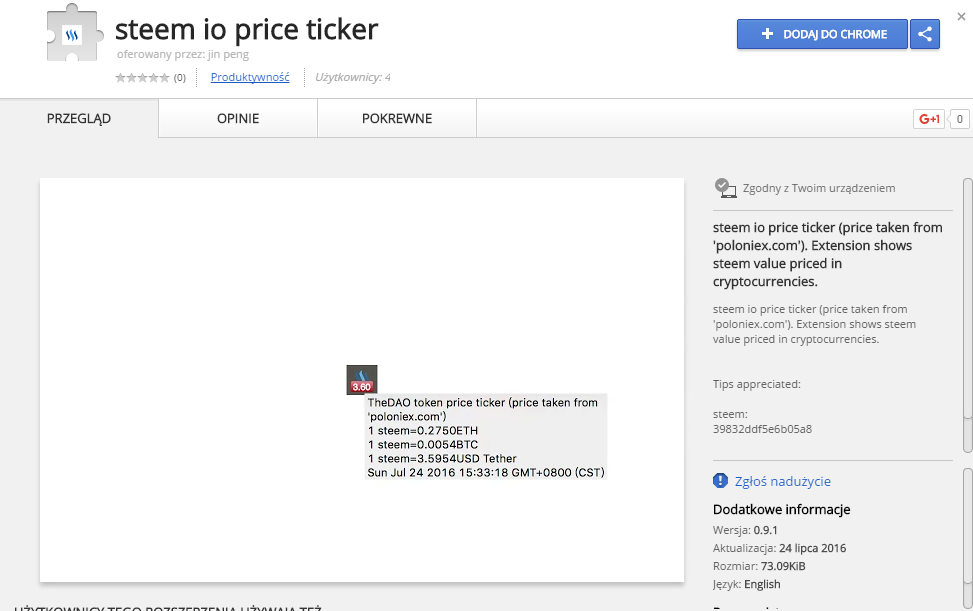The image size is (973, 611).
Task: Click the device compatibility check icon
Action: [x=725, y=188]
